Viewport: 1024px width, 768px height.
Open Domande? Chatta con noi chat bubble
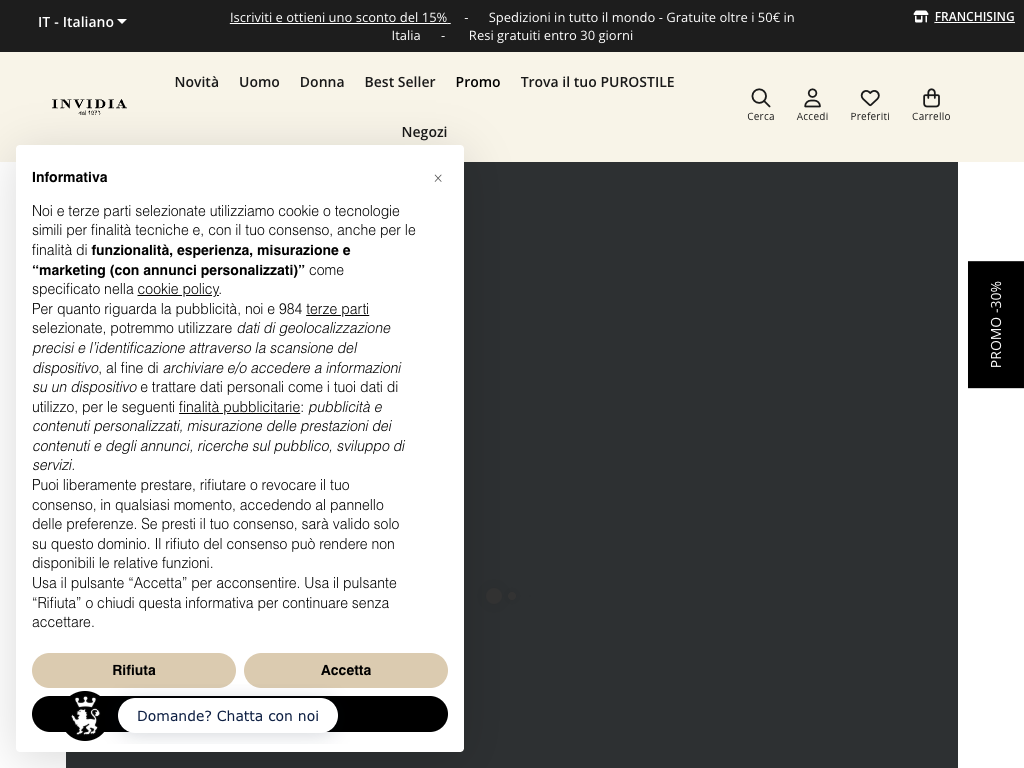(x=228, y=716)
